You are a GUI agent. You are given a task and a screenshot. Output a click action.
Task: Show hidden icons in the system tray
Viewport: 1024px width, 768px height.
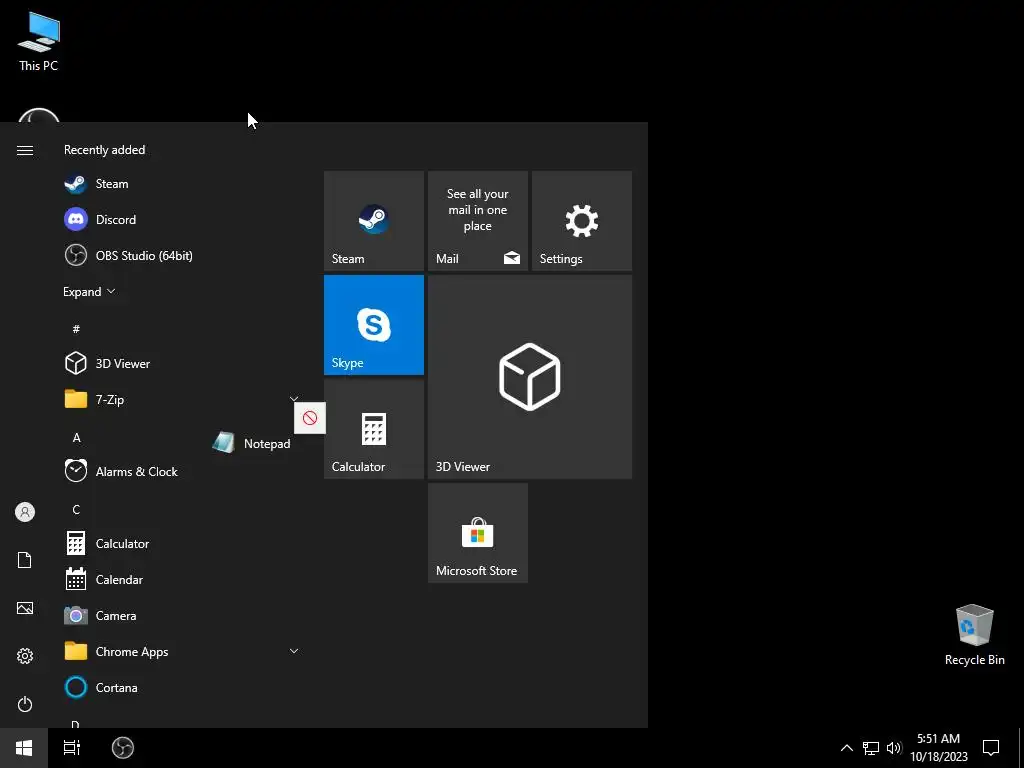(846, 748)
